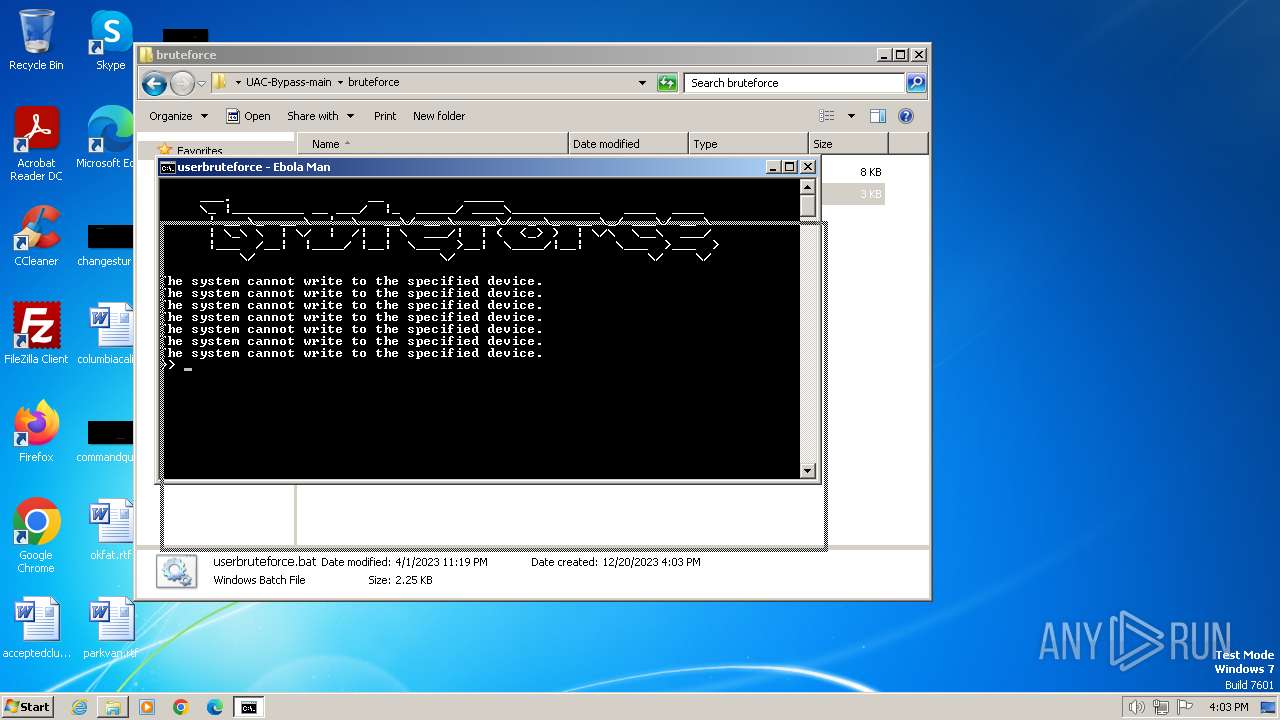Viewport: 1280px width, 720px height.
Task: Select bruteforce breadcrumb in address bar
Action: (373, 83)
